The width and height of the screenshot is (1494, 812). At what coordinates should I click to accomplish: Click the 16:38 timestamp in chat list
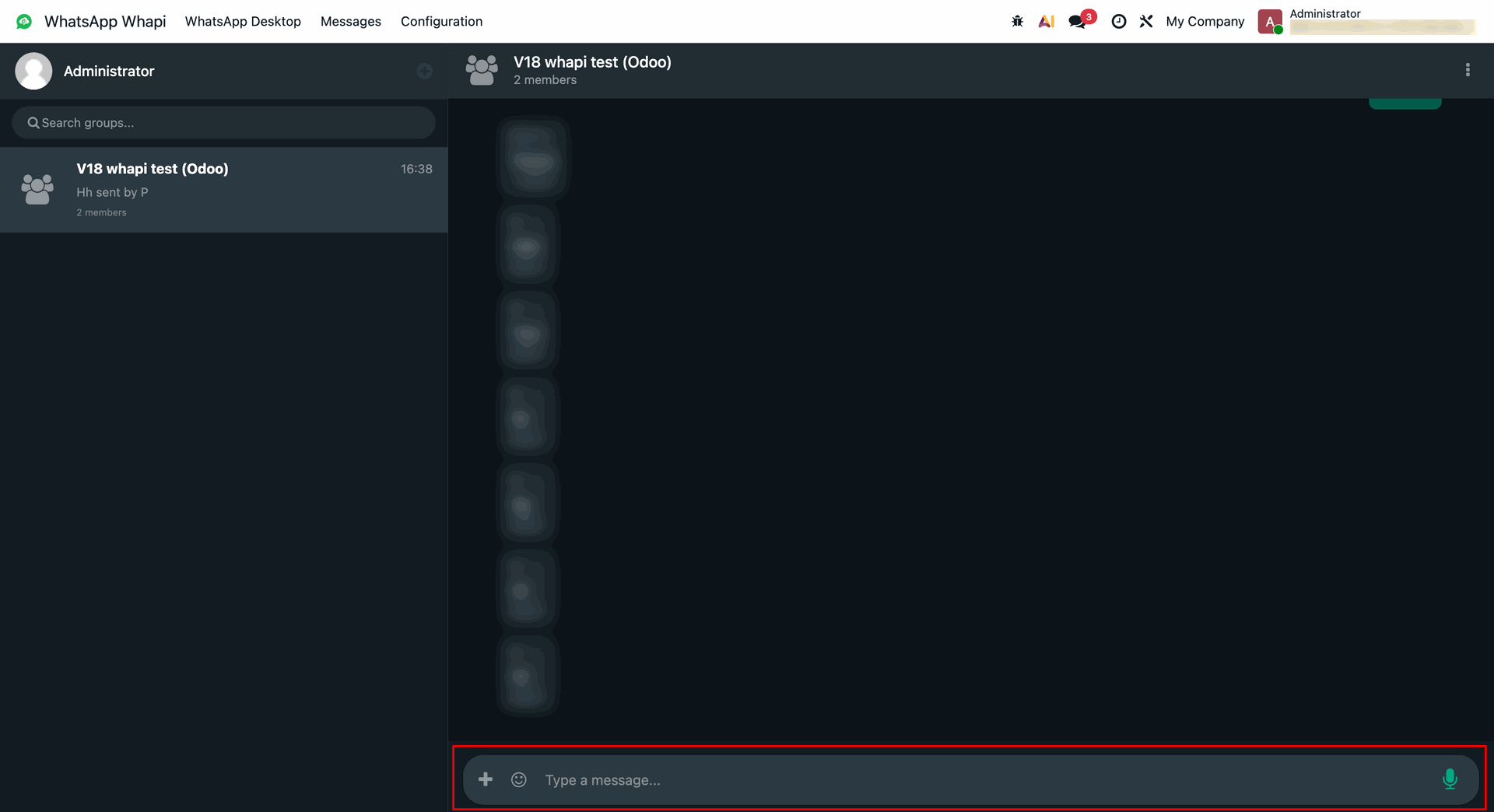pyautogui.click(x=416, y=169)
